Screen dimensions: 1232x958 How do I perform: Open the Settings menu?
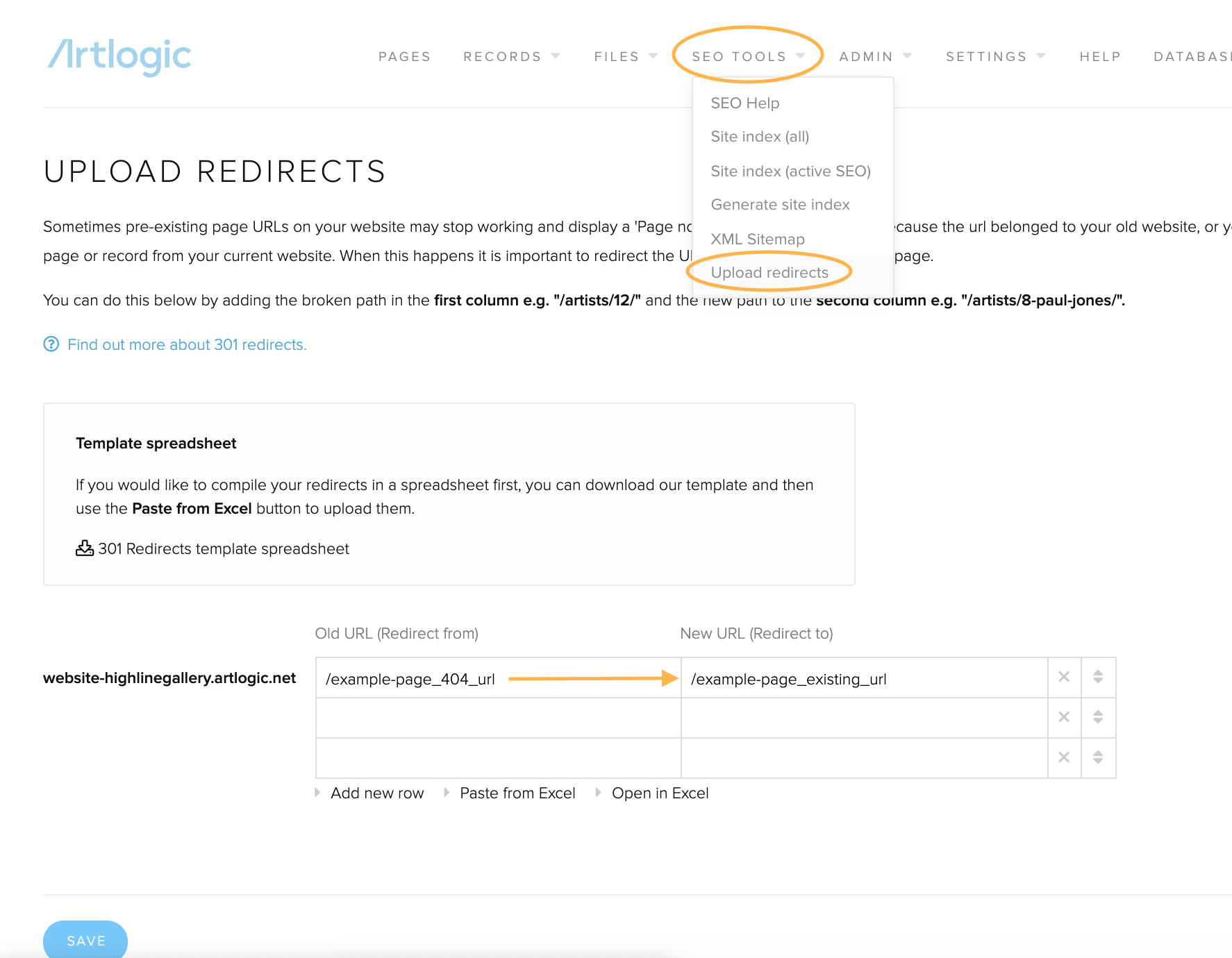986,57
